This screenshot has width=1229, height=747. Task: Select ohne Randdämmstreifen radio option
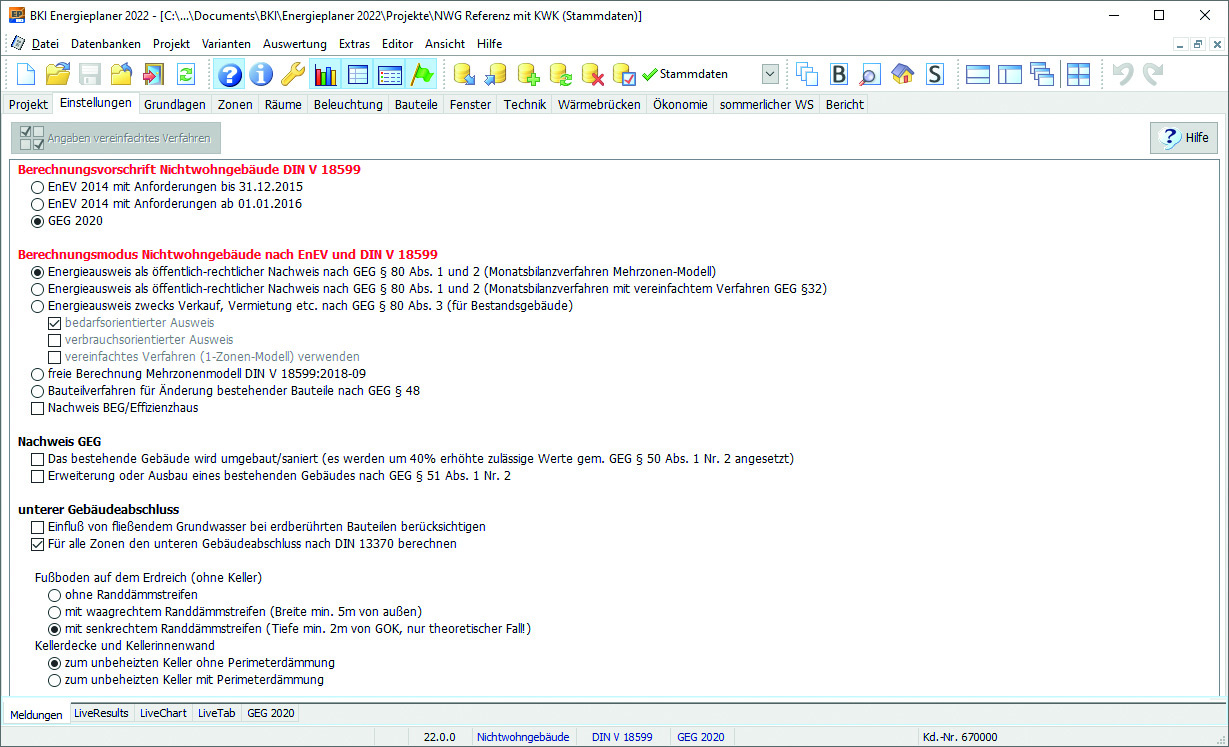click(55, 595)
